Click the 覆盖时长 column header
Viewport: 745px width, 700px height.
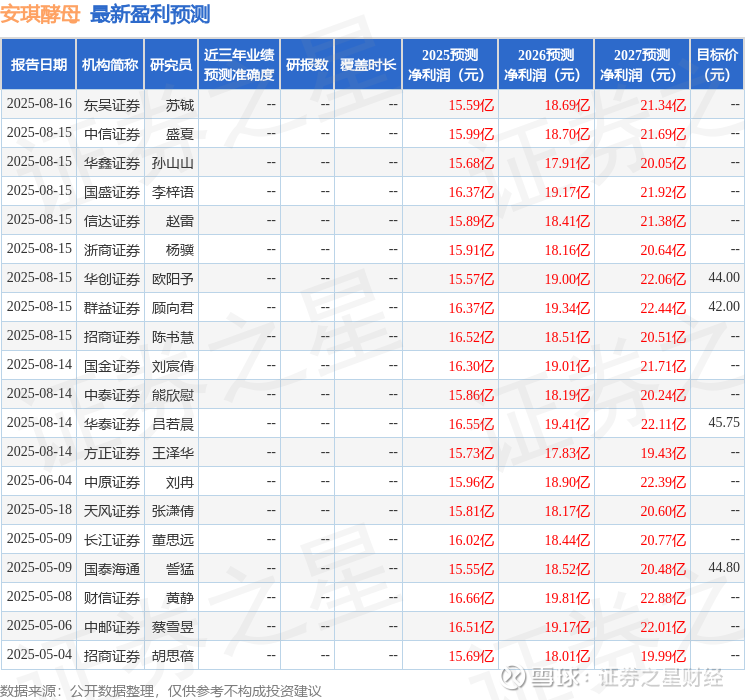(368, 65)
